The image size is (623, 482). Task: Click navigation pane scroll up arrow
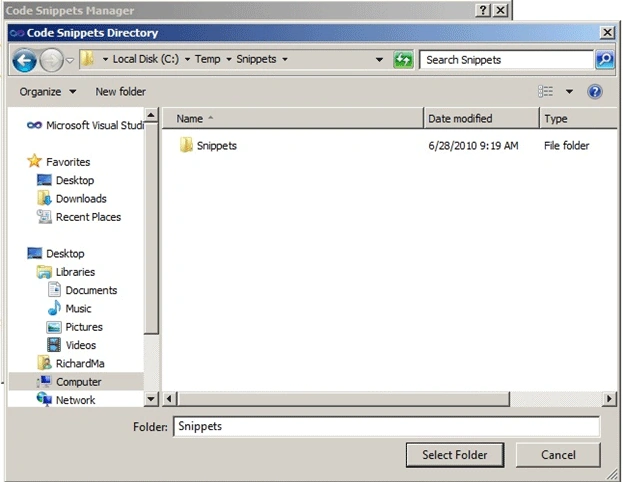151,115
